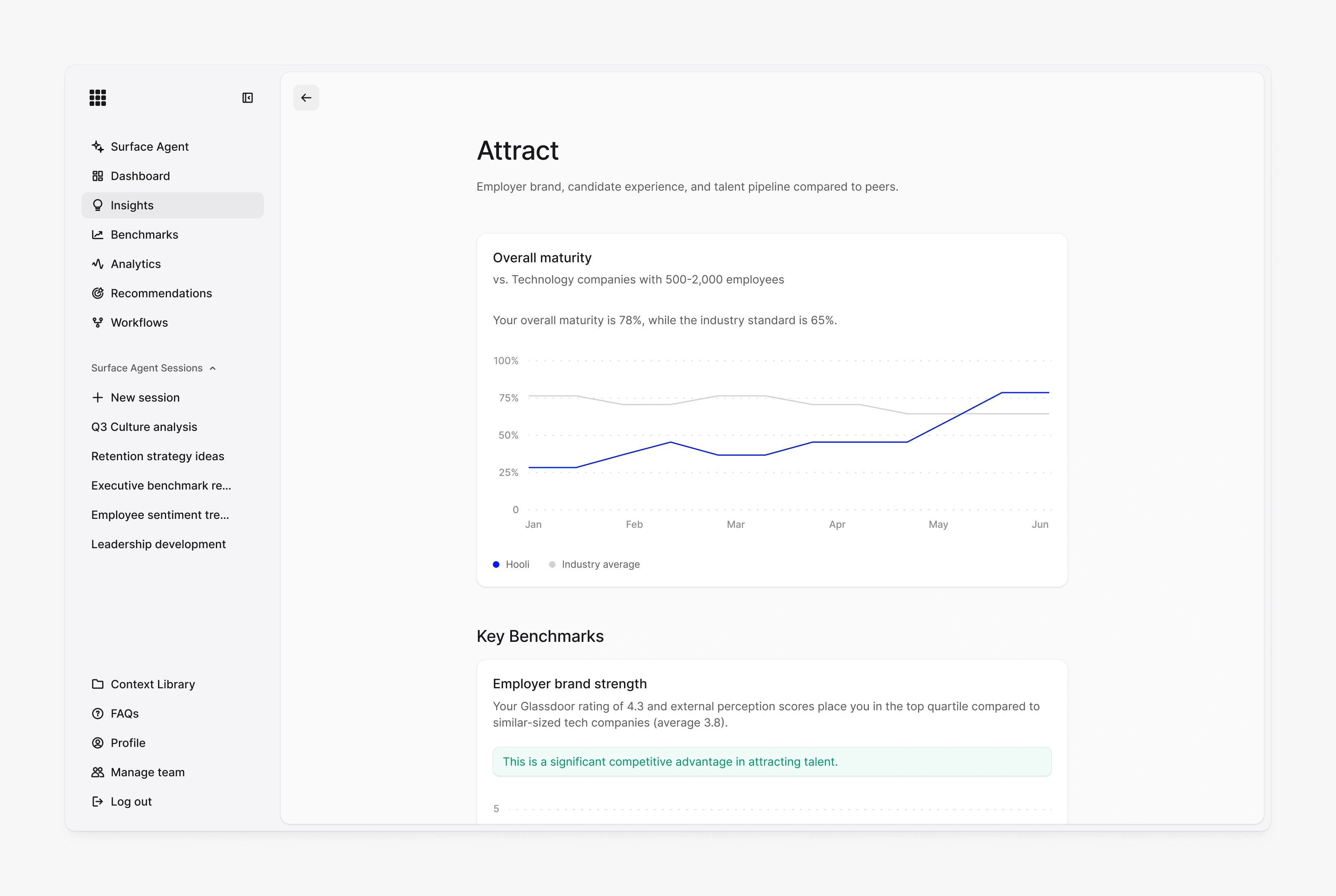Screen dimensions: 1336x896
Task: Select the Insights menu item
Action: (x=173, y=205)
